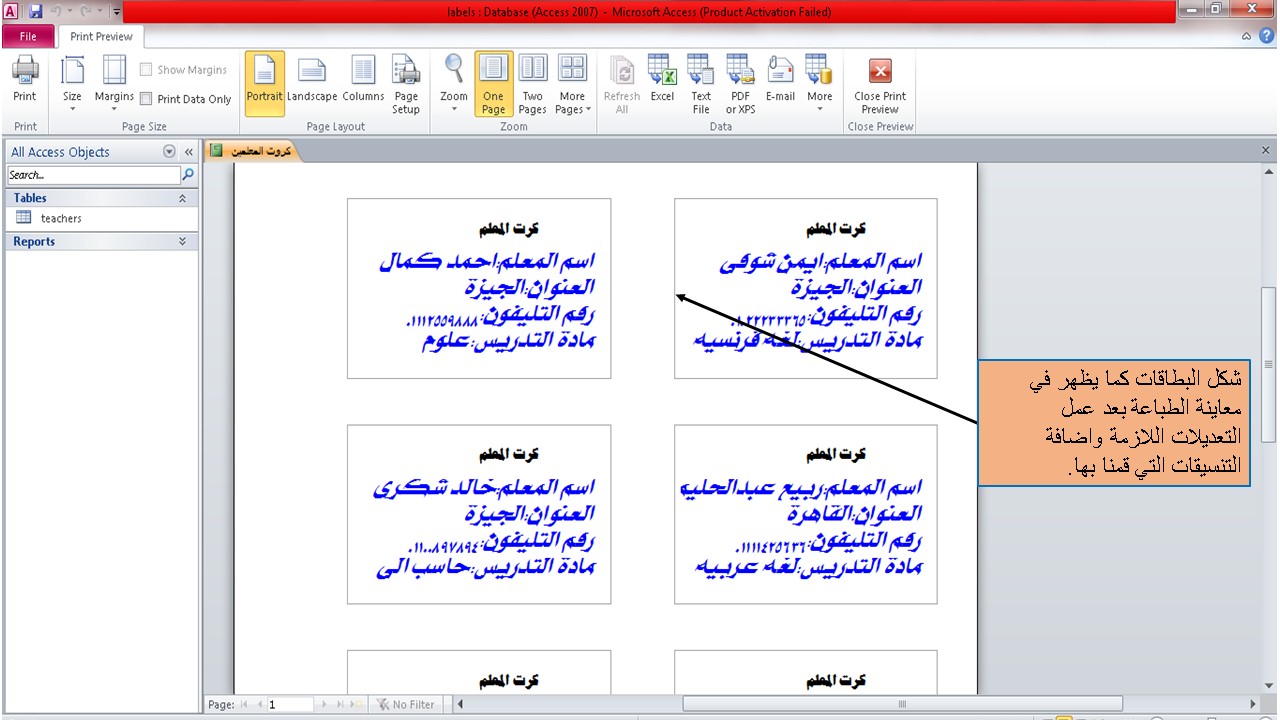Click the احمد كمال teacher label card
Image resolution: width=1280 pixels, height=720 pixels.
(479, 289)
